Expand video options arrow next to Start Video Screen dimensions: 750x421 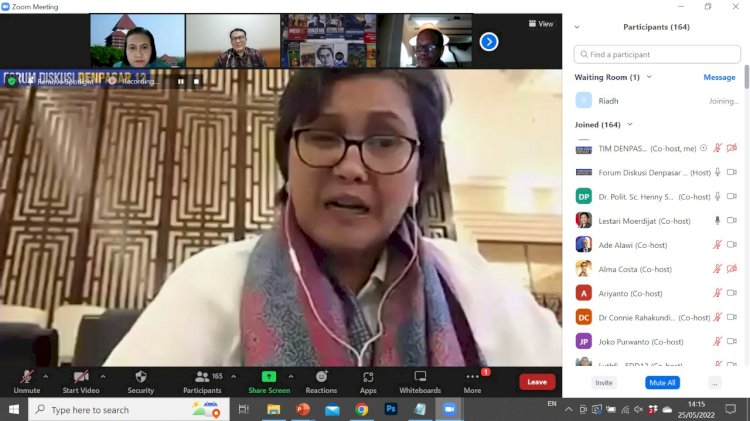tap(103, 377)
